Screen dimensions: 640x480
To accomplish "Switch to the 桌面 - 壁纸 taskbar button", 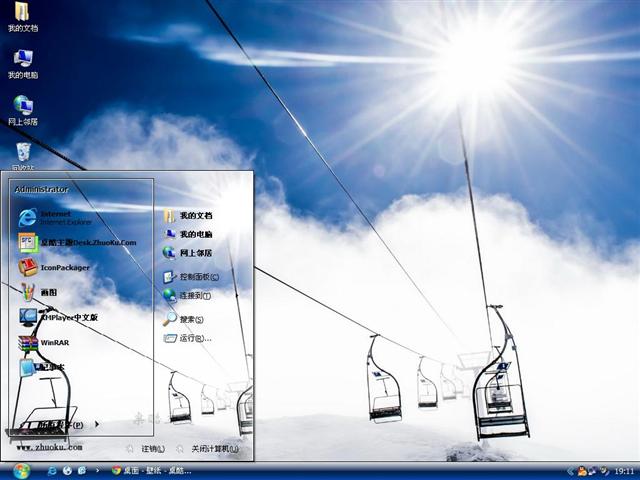I will click(x=152, y=471).
